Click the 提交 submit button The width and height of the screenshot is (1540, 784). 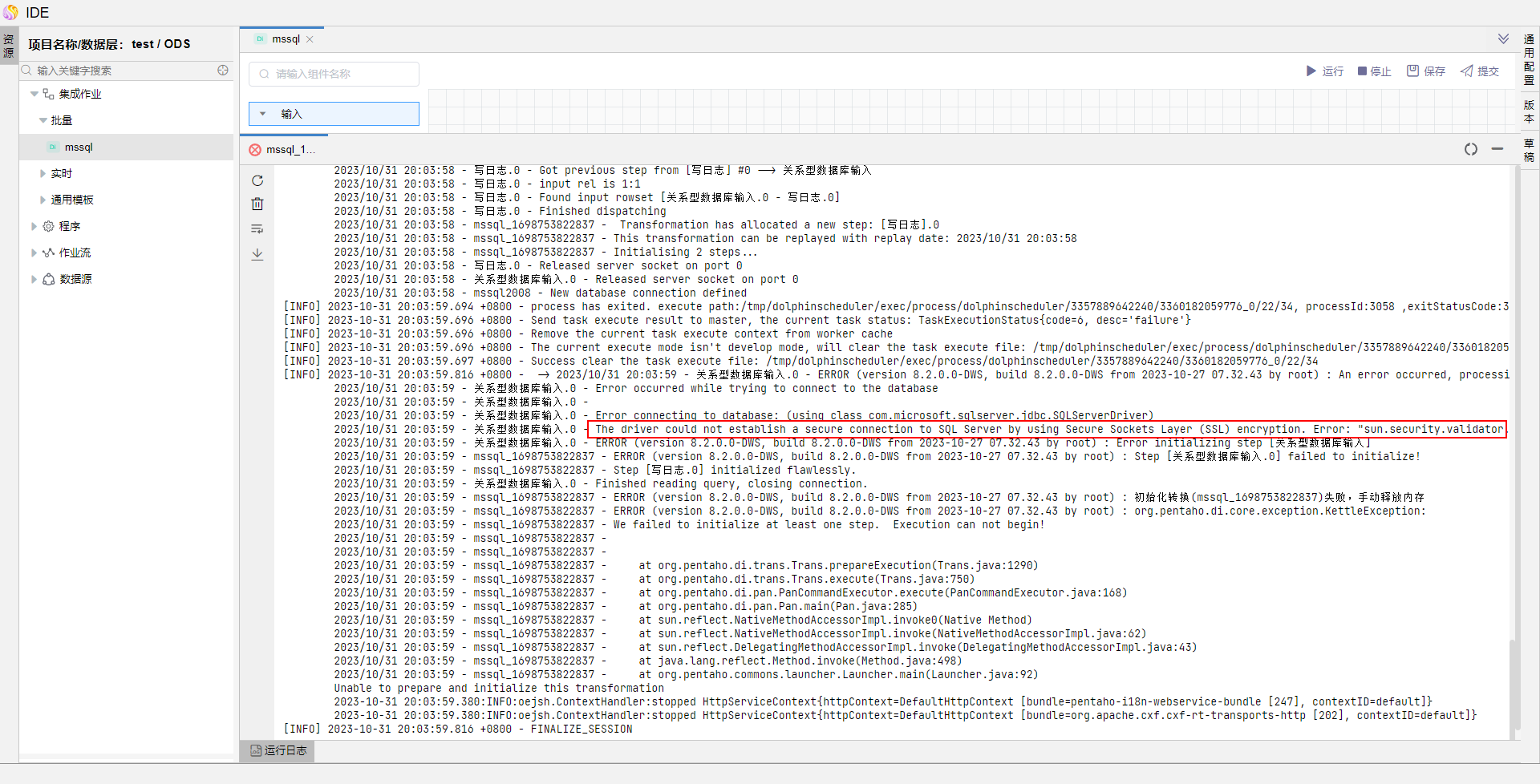1480,71
